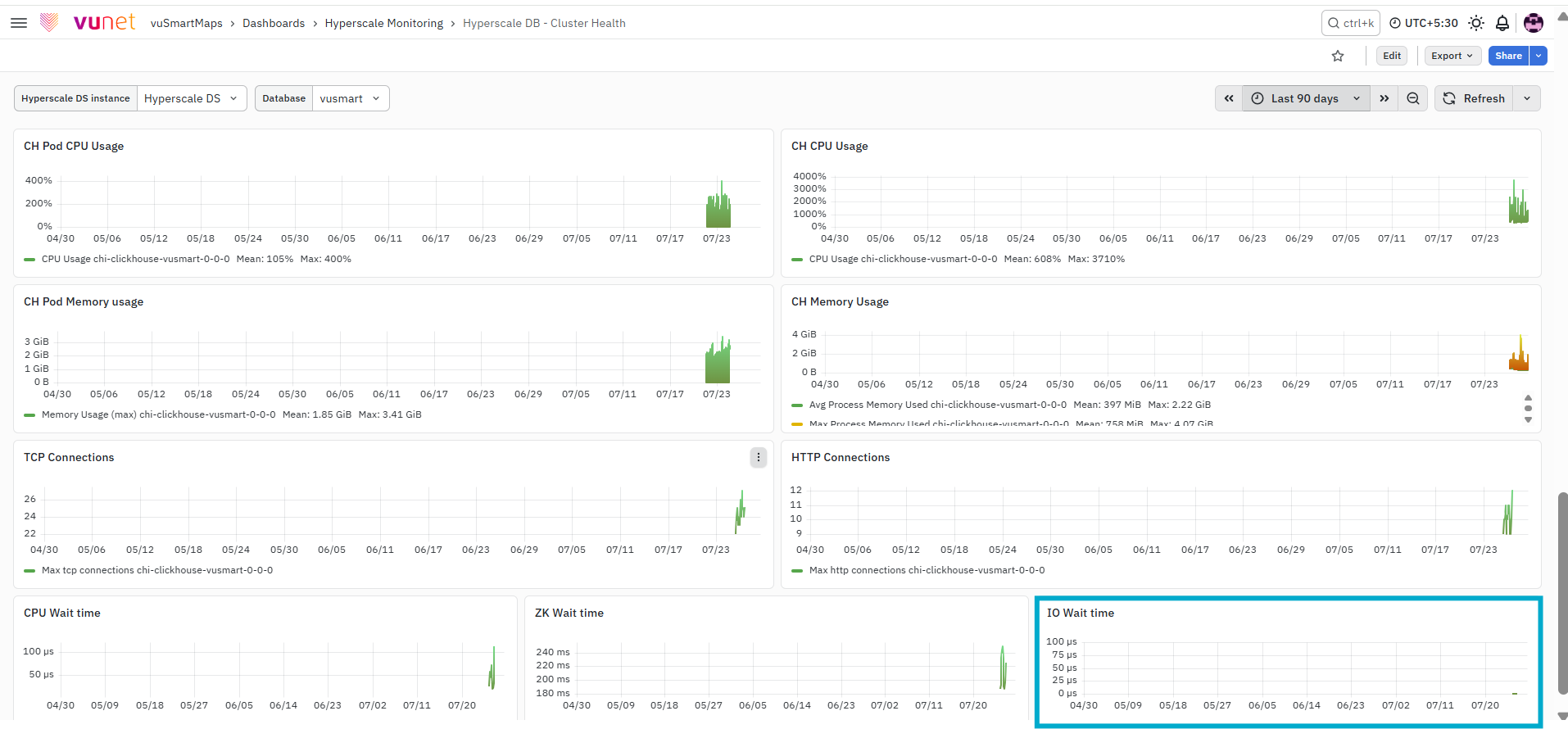Screen dimensions: 1568x729
Task: Open the TCP Connections panel menu
Action: 759,457
